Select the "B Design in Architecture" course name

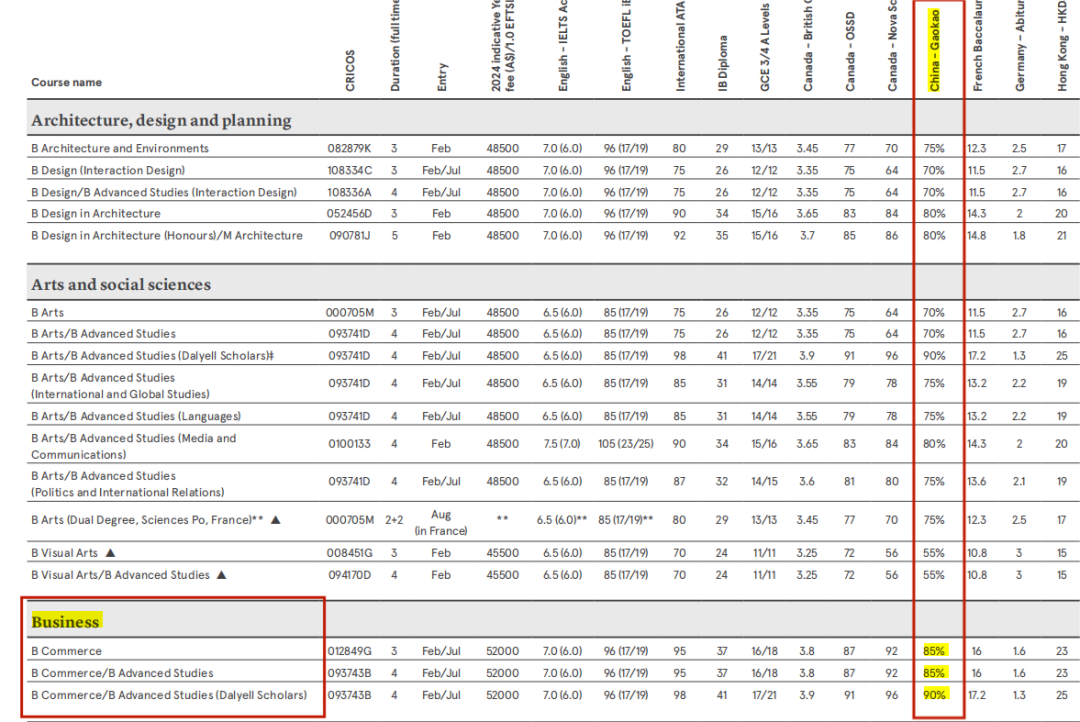pos(96,214)
